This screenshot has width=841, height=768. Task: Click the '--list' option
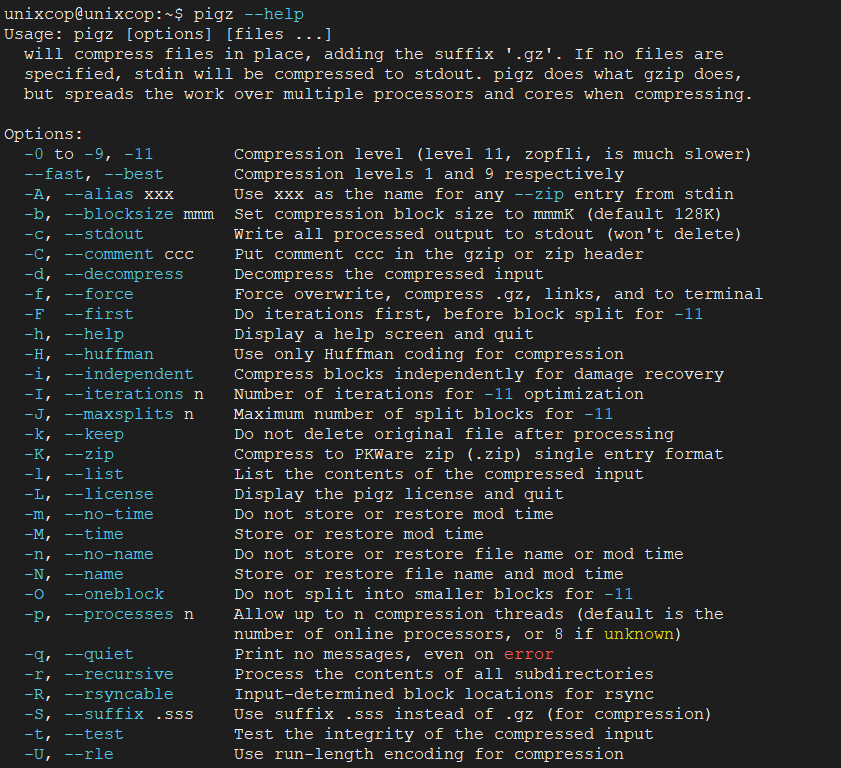[94, 475]
